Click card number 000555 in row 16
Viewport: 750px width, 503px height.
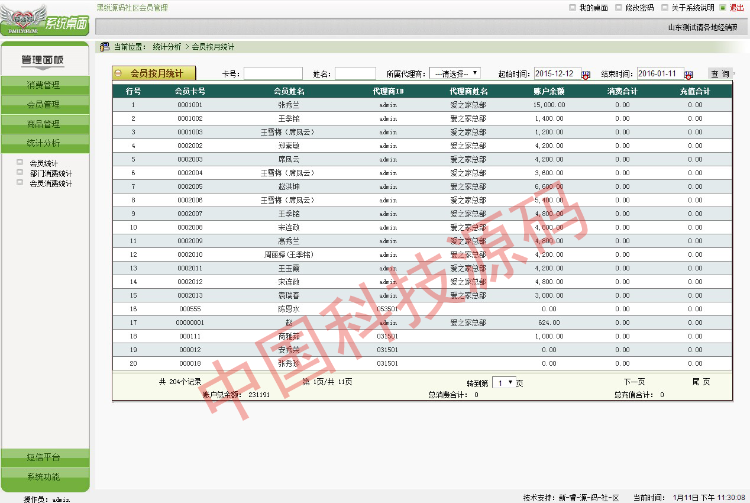pos(189,309)
